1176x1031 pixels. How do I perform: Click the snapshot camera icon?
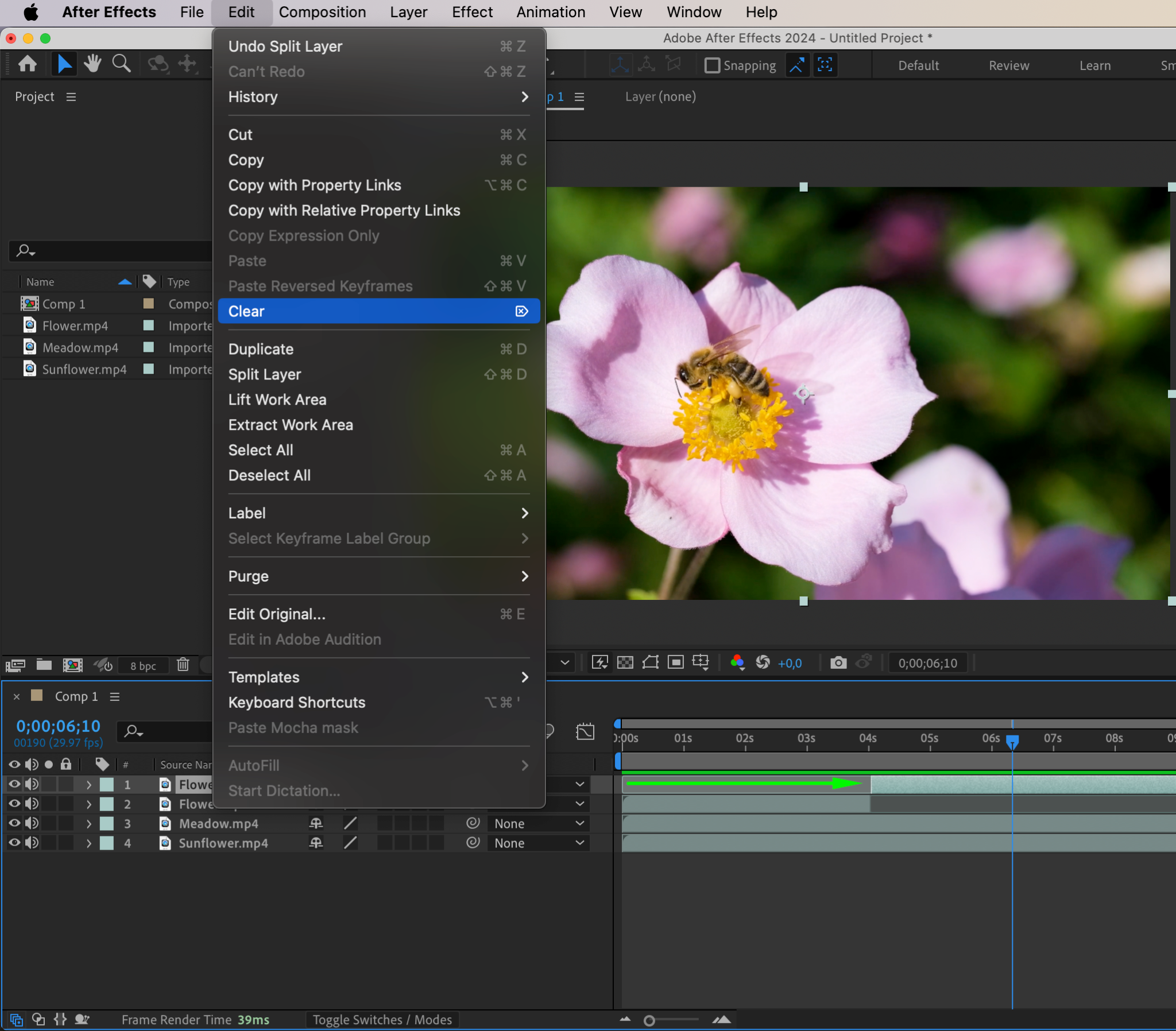pyautogui.click(x=838, y=663)
